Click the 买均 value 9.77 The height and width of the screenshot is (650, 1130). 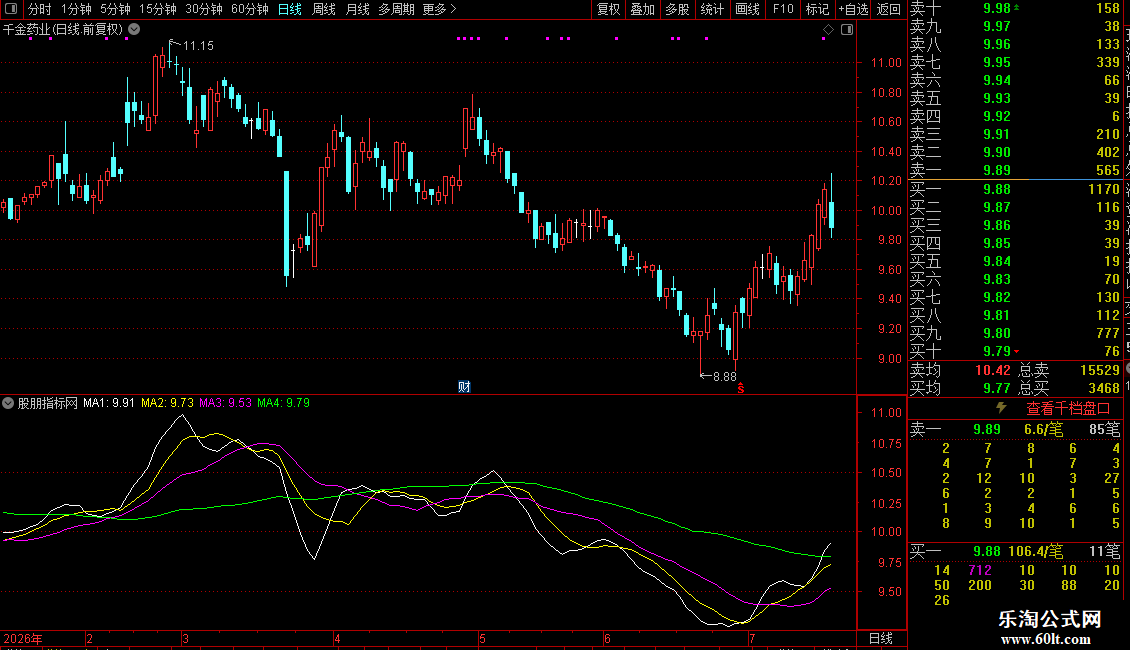[x=997, y=388]
